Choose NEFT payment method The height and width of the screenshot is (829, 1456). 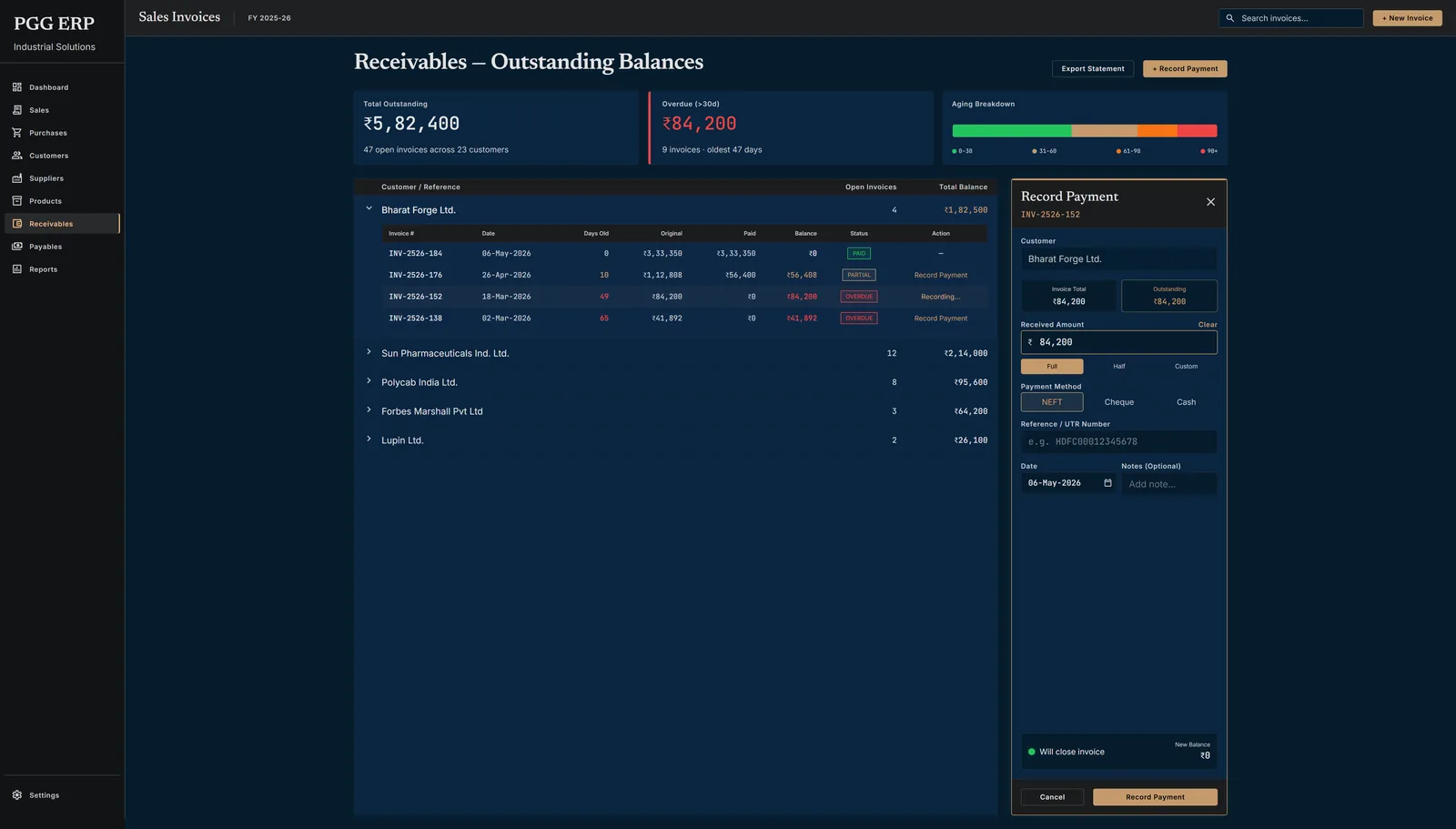pyautogui.click(x=1052, y=402)
